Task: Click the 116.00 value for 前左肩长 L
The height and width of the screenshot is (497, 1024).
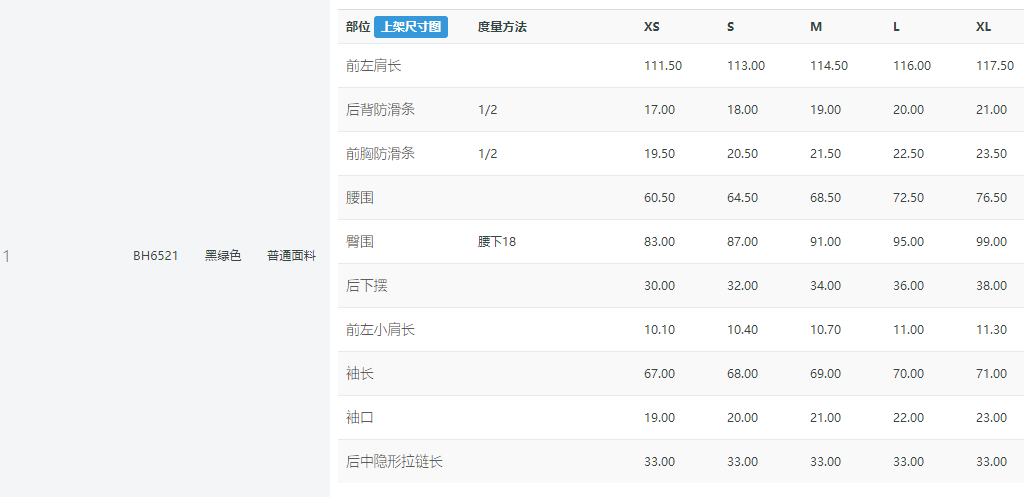Action: tap(912, 66)
